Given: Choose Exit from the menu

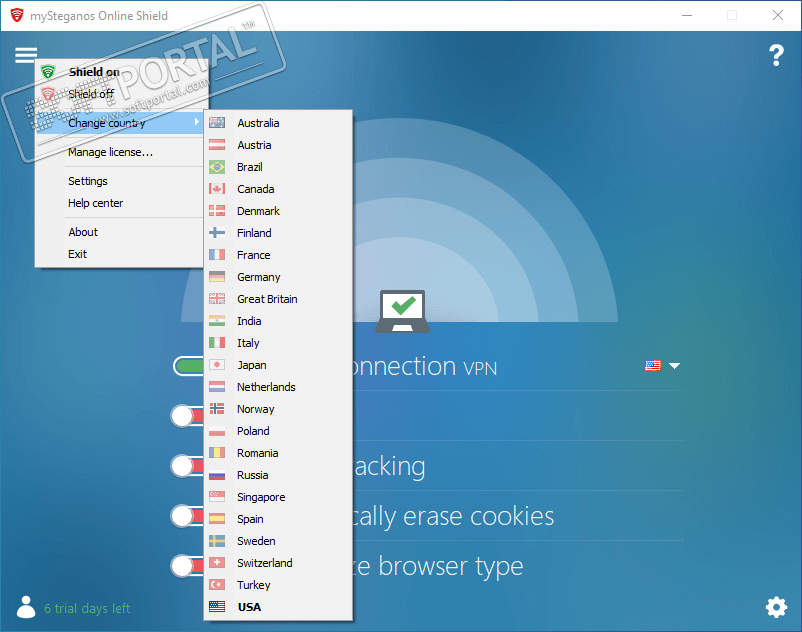Looking at the screenshot, I should [x=120, y=254].
